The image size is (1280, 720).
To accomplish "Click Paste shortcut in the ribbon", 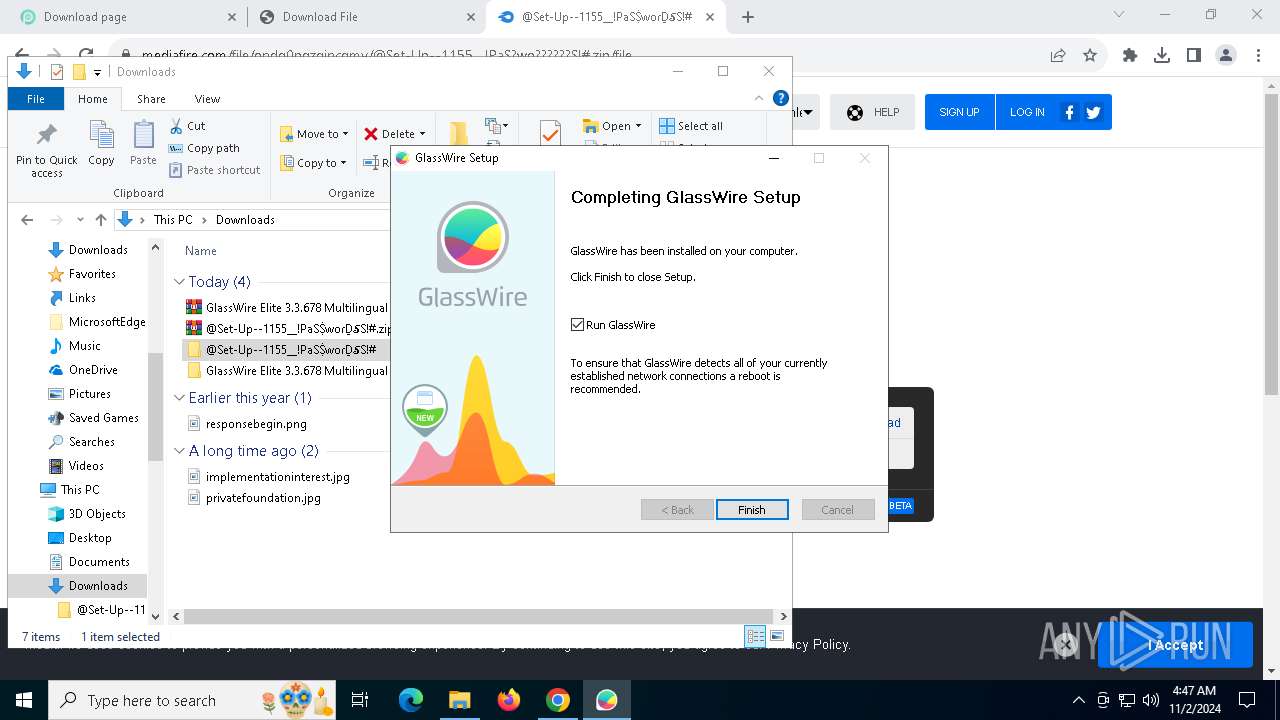I will [x=214, y=170].
